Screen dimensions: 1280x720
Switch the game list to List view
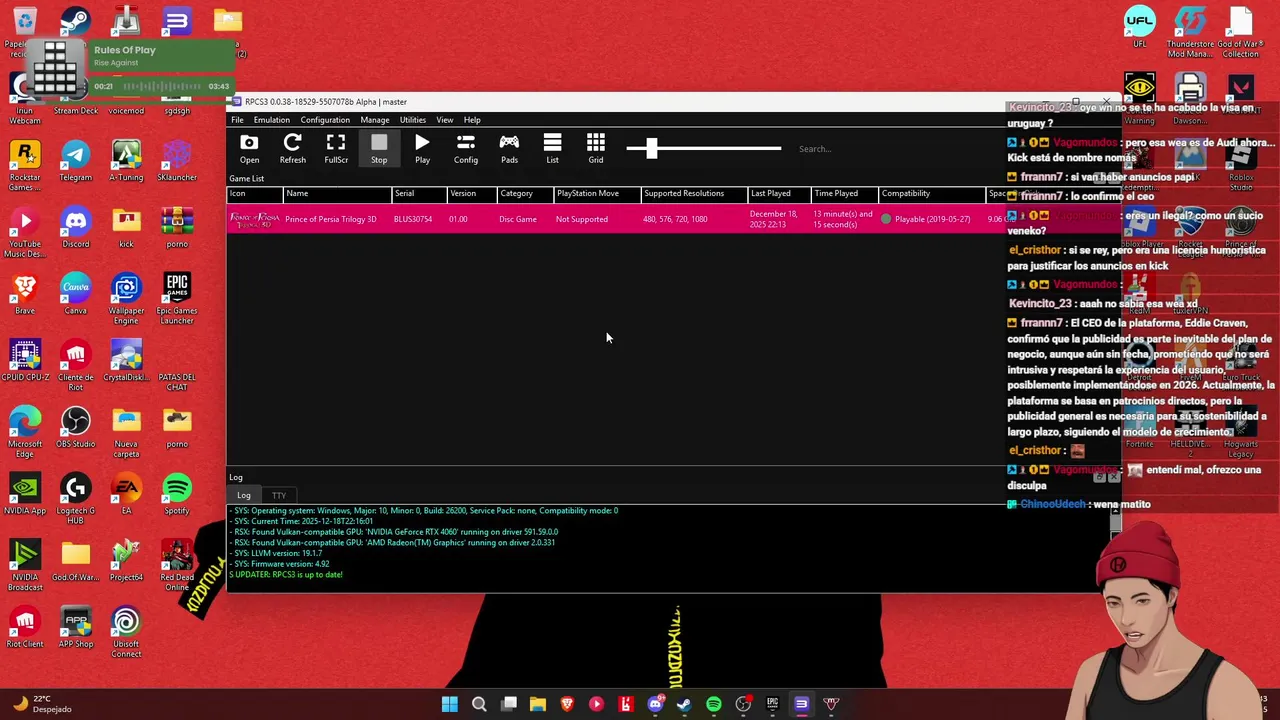tap(552, 149)
